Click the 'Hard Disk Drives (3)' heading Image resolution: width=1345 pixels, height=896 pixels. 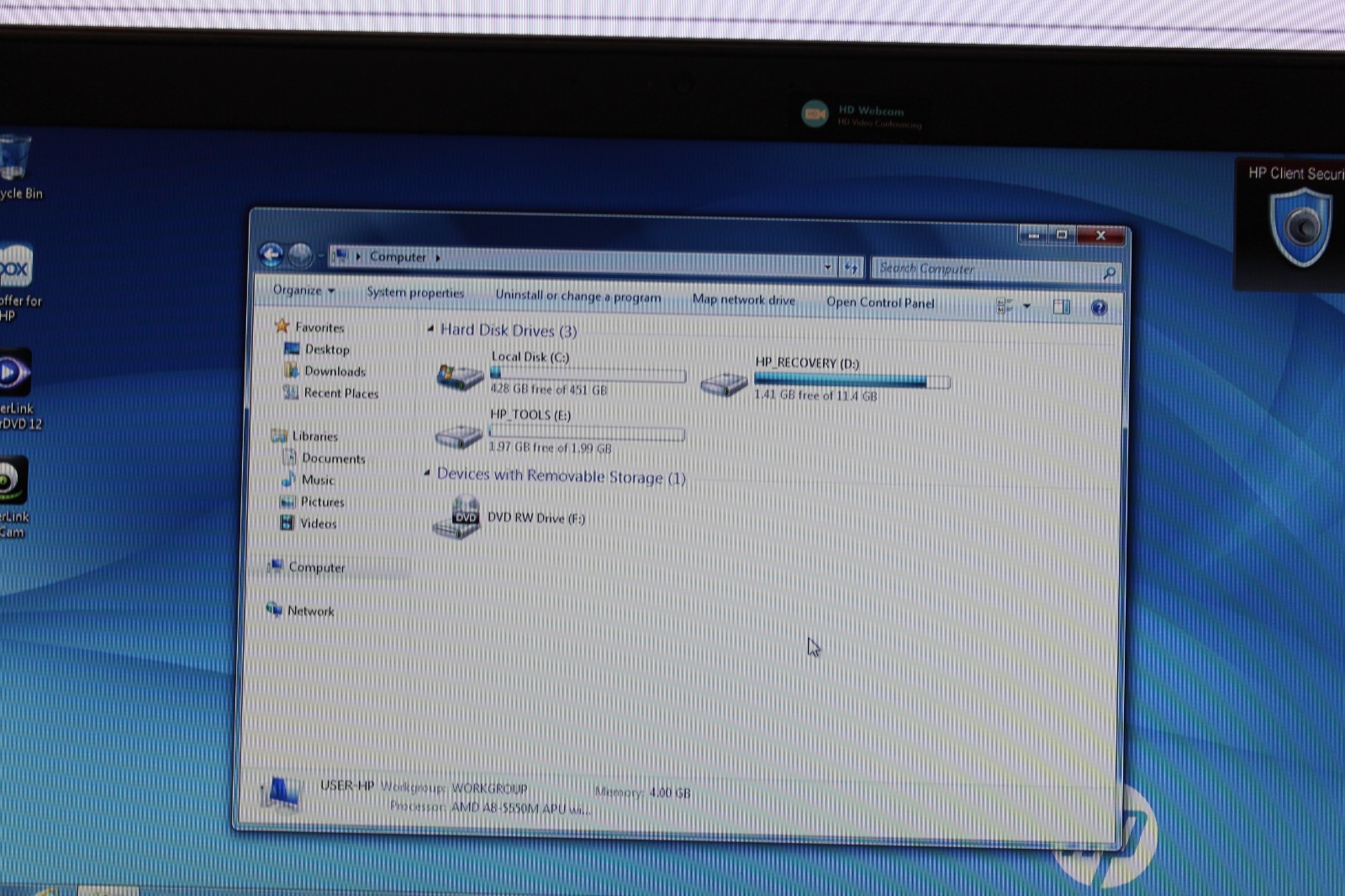pyautogui.click(x=509, y=330)
